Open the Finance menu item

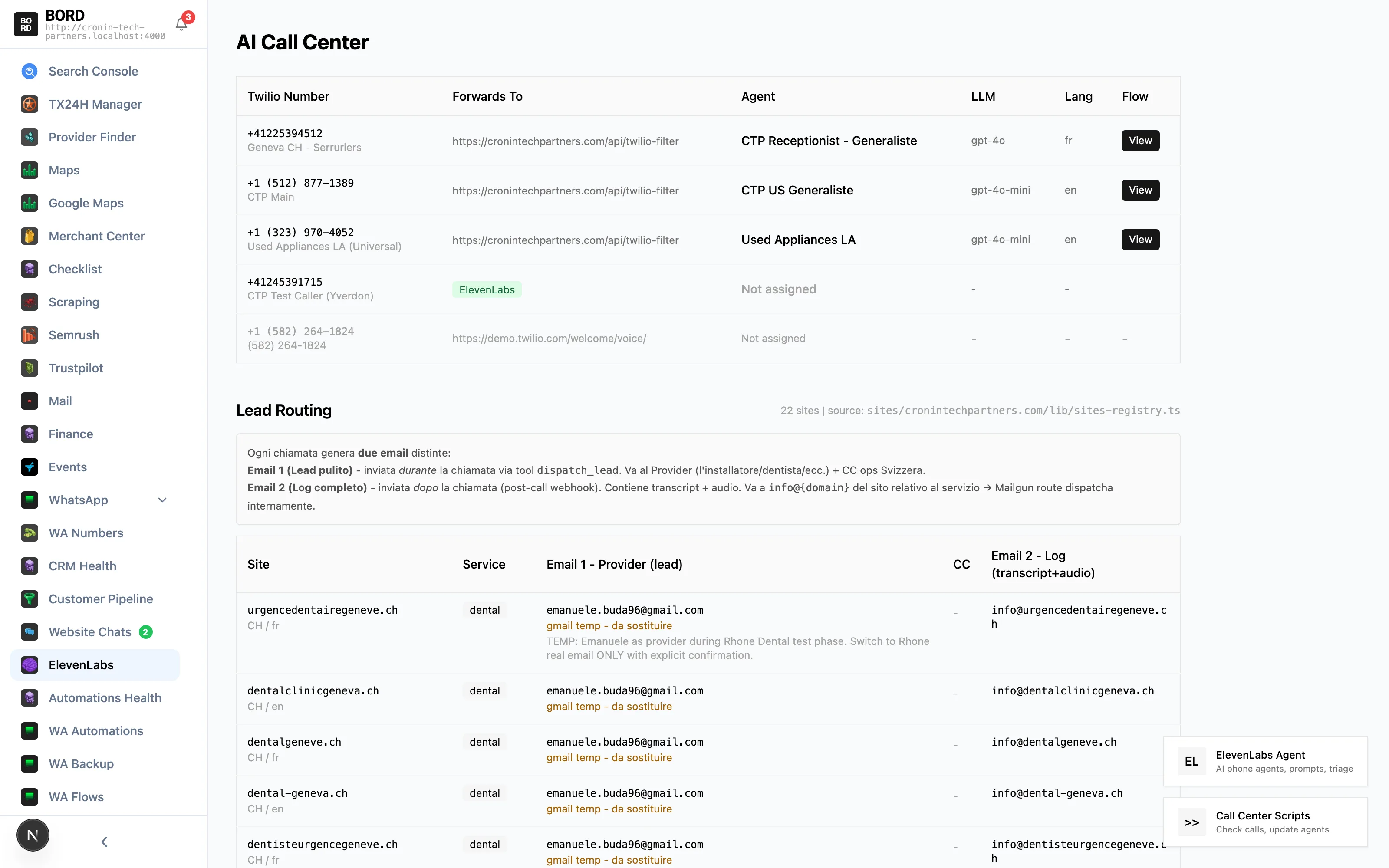pos(71,434)
